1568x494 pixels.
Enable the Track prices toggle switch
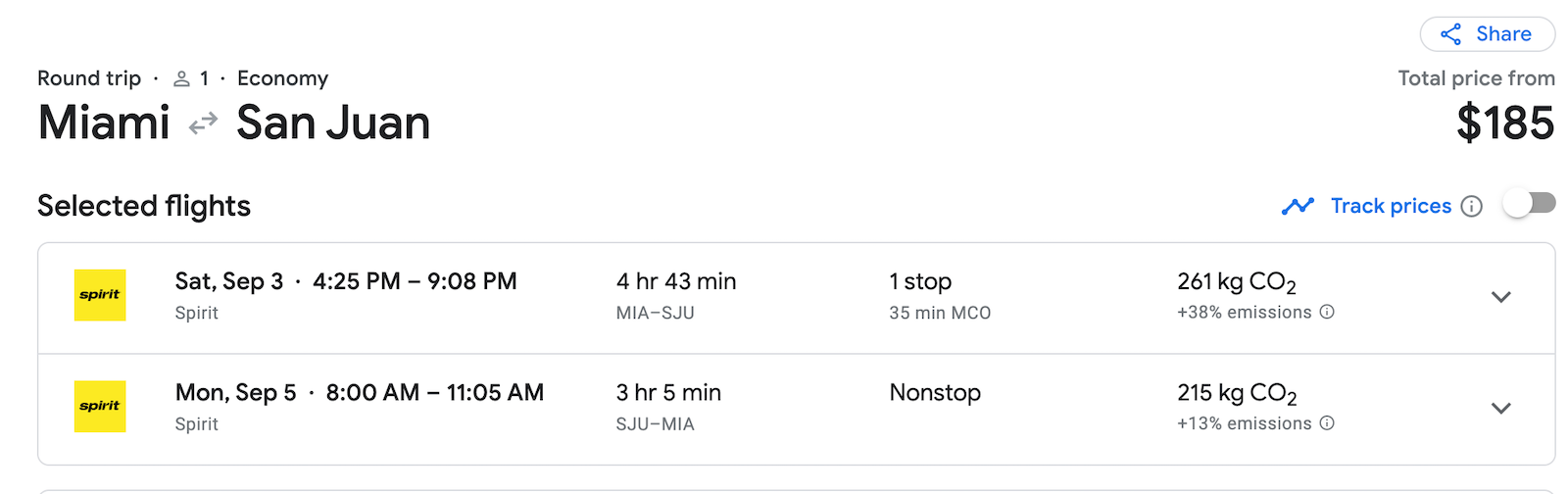1530,204
